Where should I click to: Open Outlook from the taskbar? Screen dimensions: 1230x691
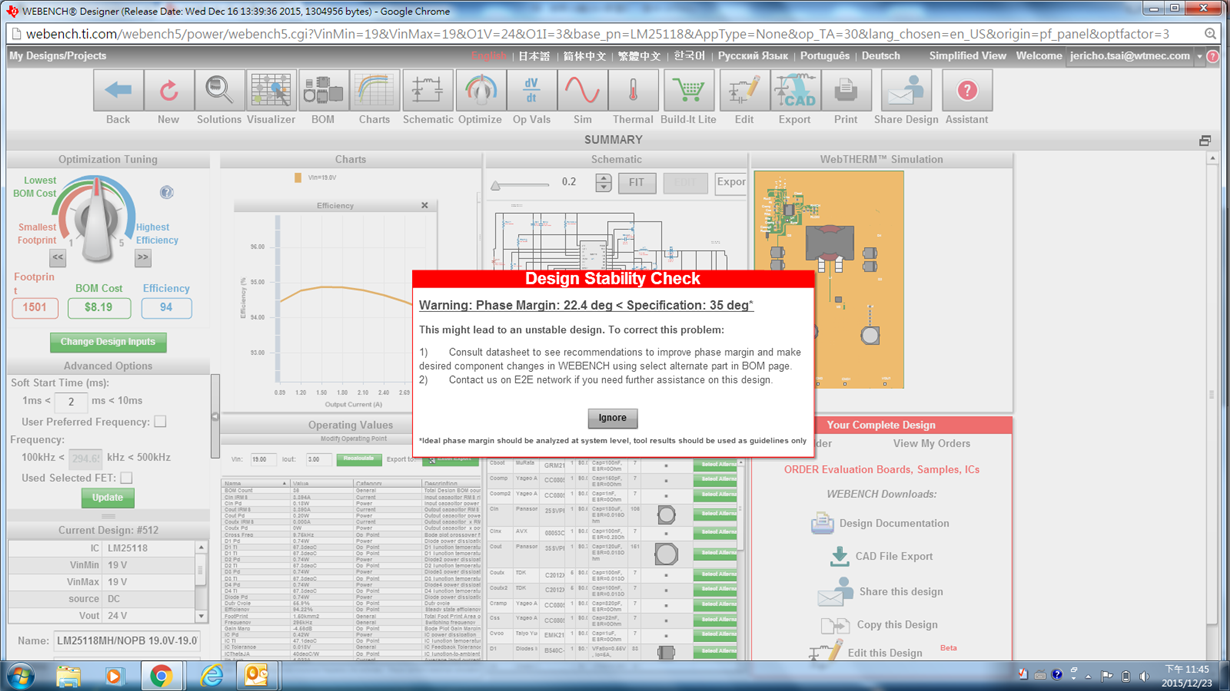pyautogui.click(x=257, y=676)
